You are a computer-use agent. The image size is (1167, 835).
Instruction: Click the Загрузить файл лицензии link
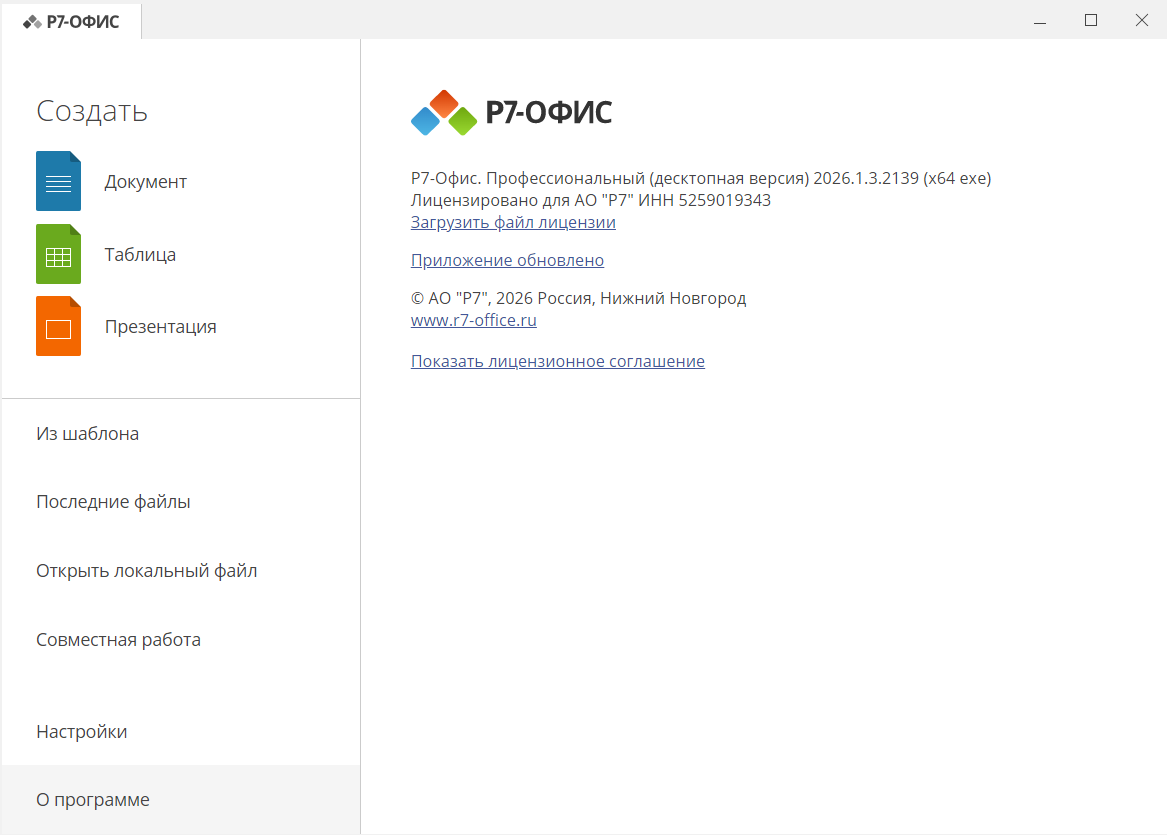point(513,223)
